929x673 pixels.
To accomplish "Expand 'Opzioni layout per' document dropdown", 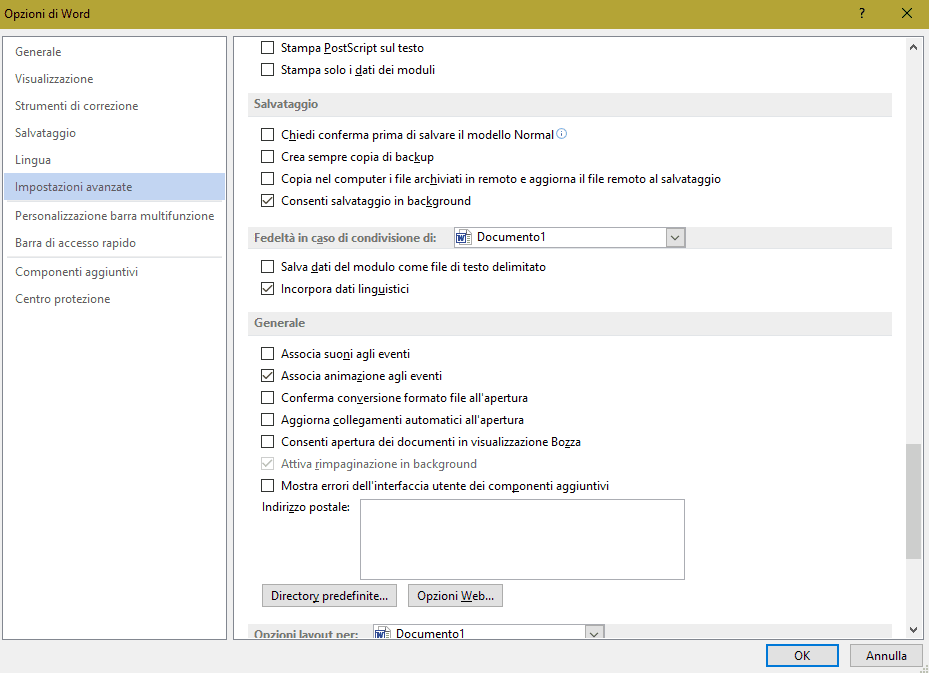I will coord(594,634).
